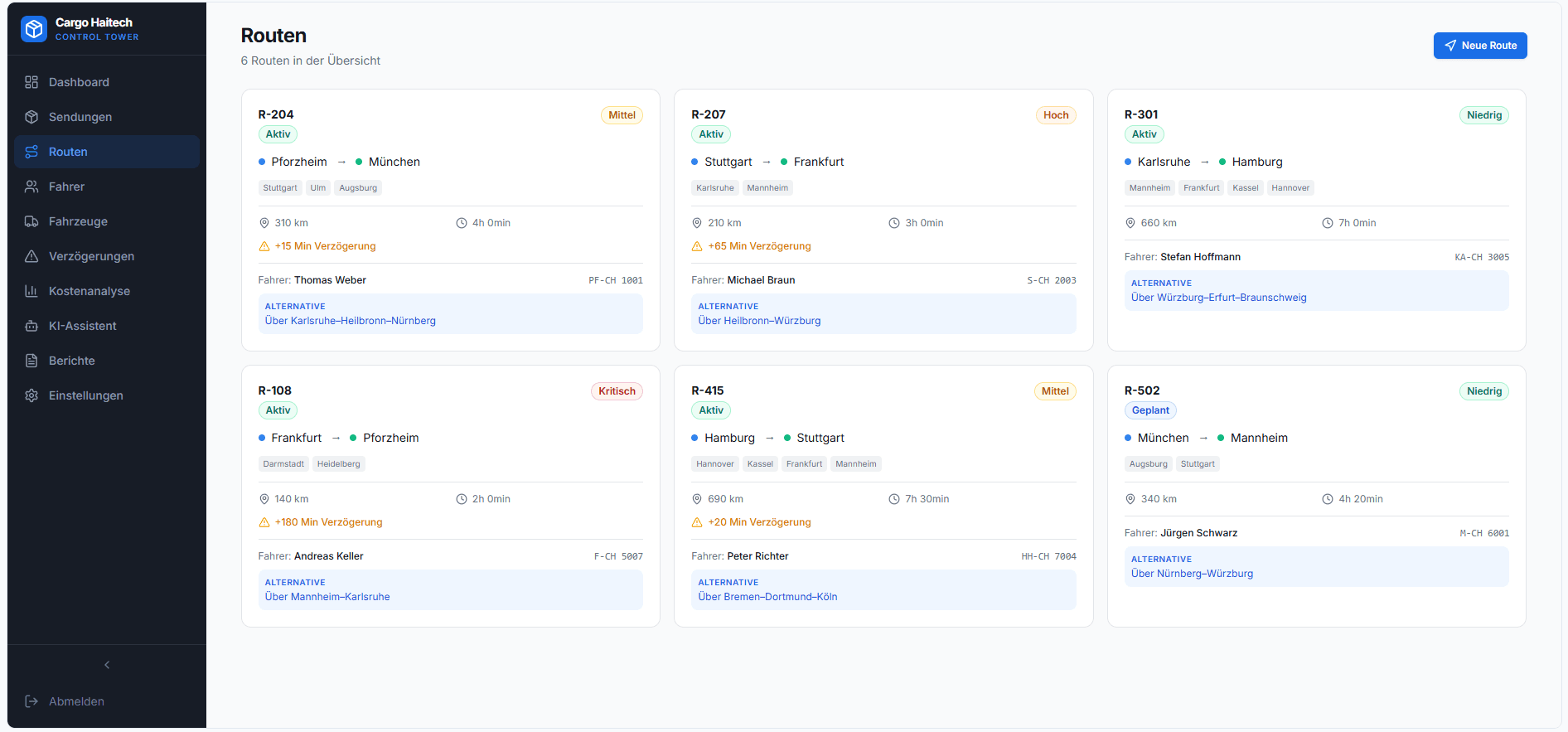
Task: Open the alternative via Karlsruhe–Heilbronn–Nürnberg
Action: tap(451, 314)
